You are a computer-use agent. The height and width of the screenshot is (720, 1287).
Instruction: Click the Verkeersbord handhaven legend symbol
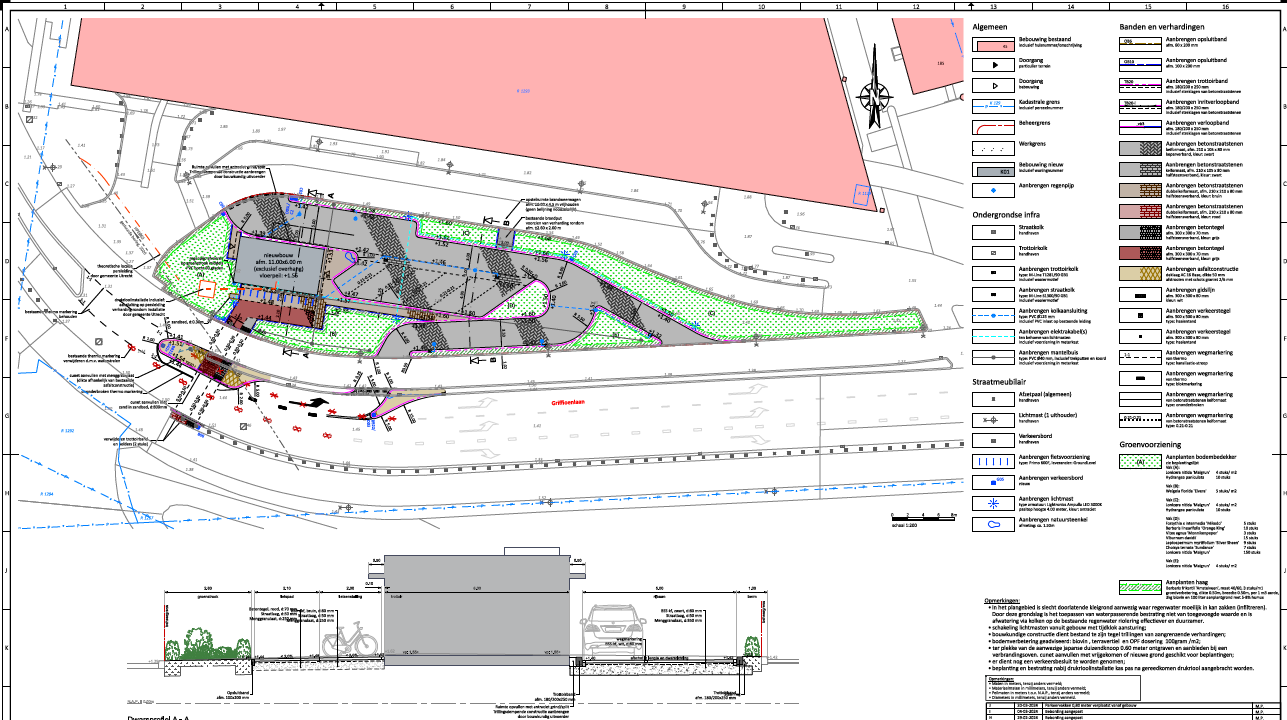coord(994,439)
